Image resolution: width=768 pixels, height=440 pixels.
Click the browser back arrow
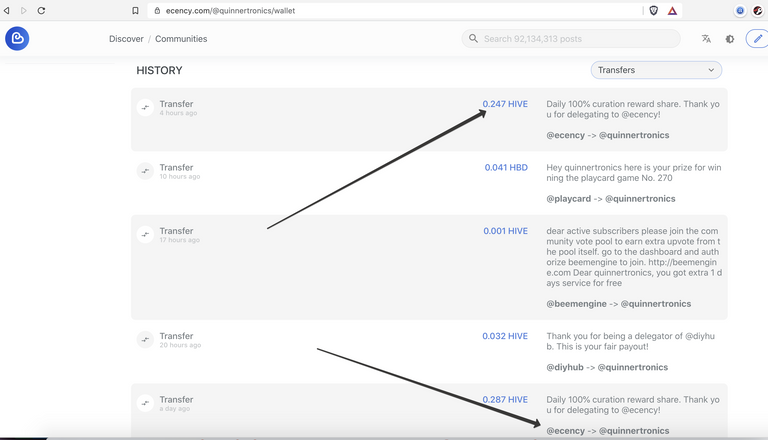click(6, 10)
